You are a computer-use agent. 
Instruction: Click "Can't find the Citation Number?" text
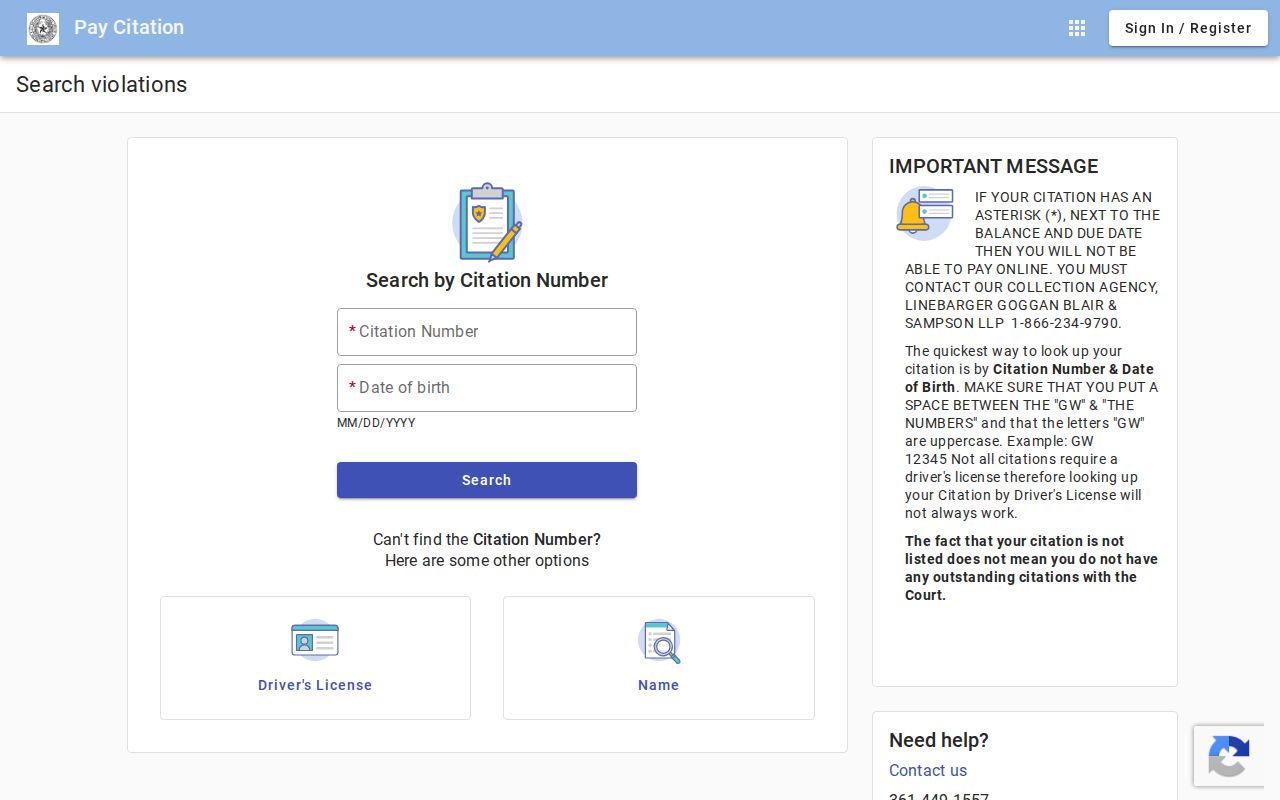(x=487, y=539)
